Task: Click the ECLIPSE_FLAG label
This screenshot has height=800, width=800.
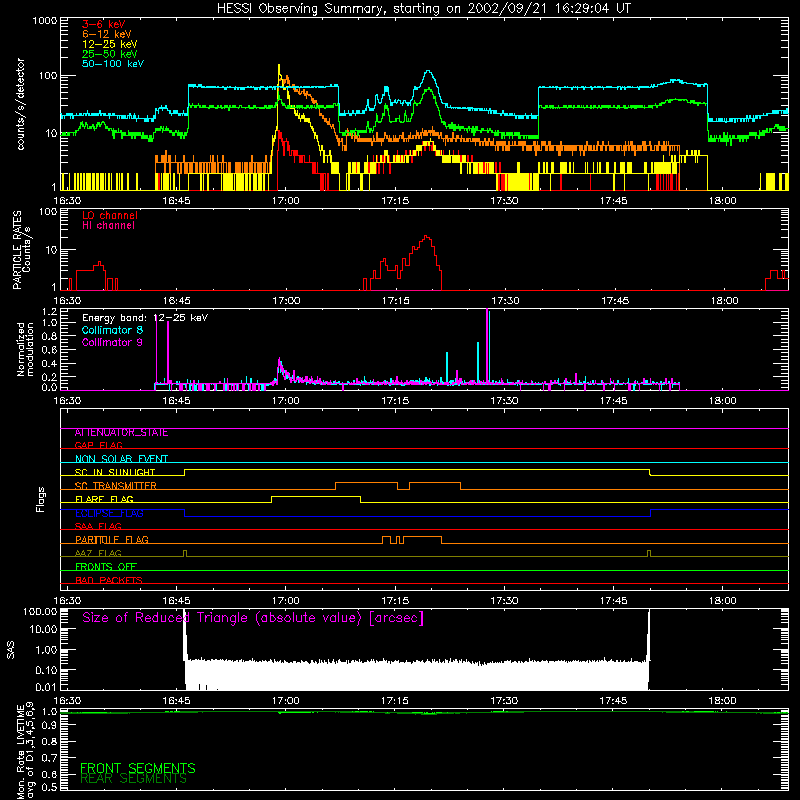Action: tap(109, 513)
